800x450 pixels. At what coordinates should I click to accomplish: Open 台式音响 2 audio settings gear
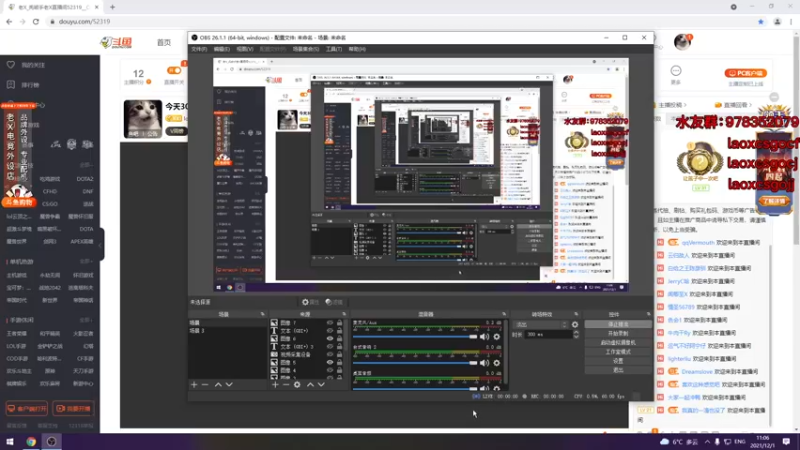(x=496, y=363)
